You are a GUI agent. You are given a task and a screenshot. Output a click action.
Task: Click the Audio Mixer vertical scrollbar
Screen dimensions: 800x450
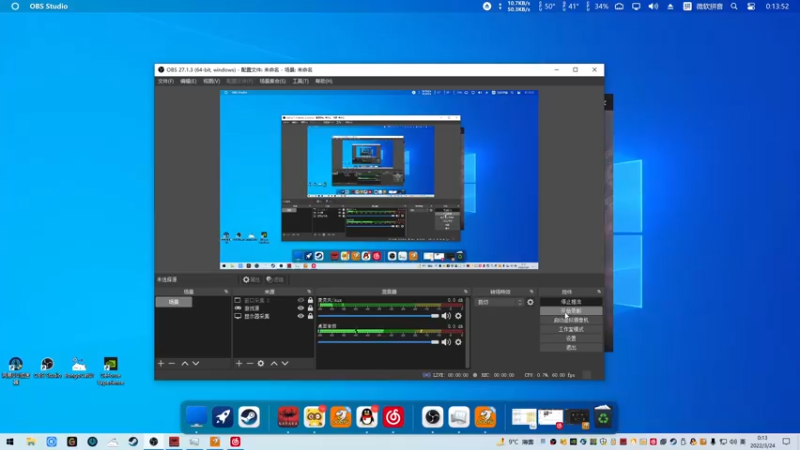click(467, 332)
